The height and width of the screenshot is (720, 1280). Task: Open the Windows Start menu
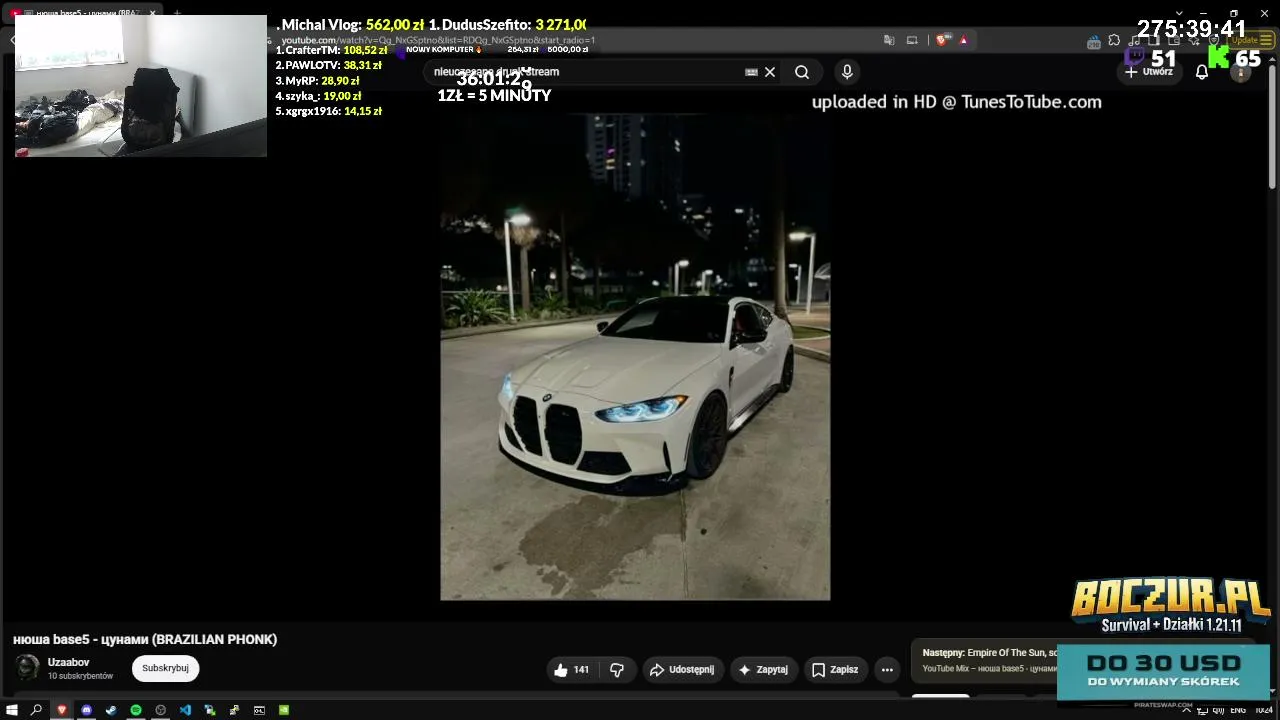pos(12,710)
